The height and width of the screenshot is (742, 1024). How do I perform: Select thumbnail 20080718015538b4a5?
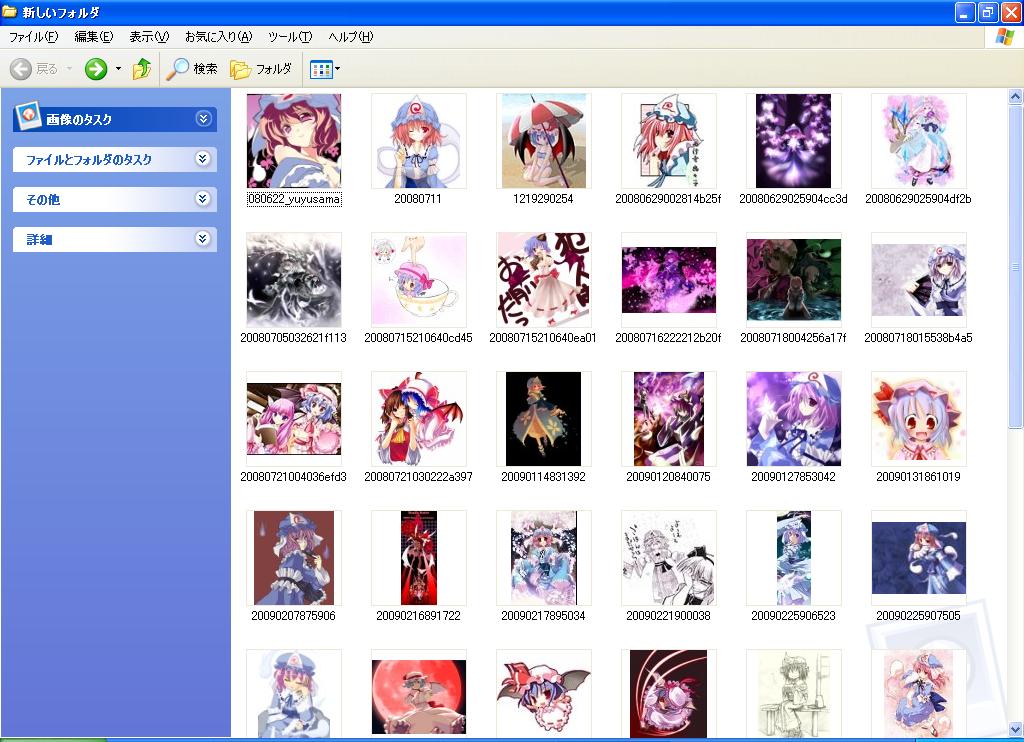coord(919,280)
